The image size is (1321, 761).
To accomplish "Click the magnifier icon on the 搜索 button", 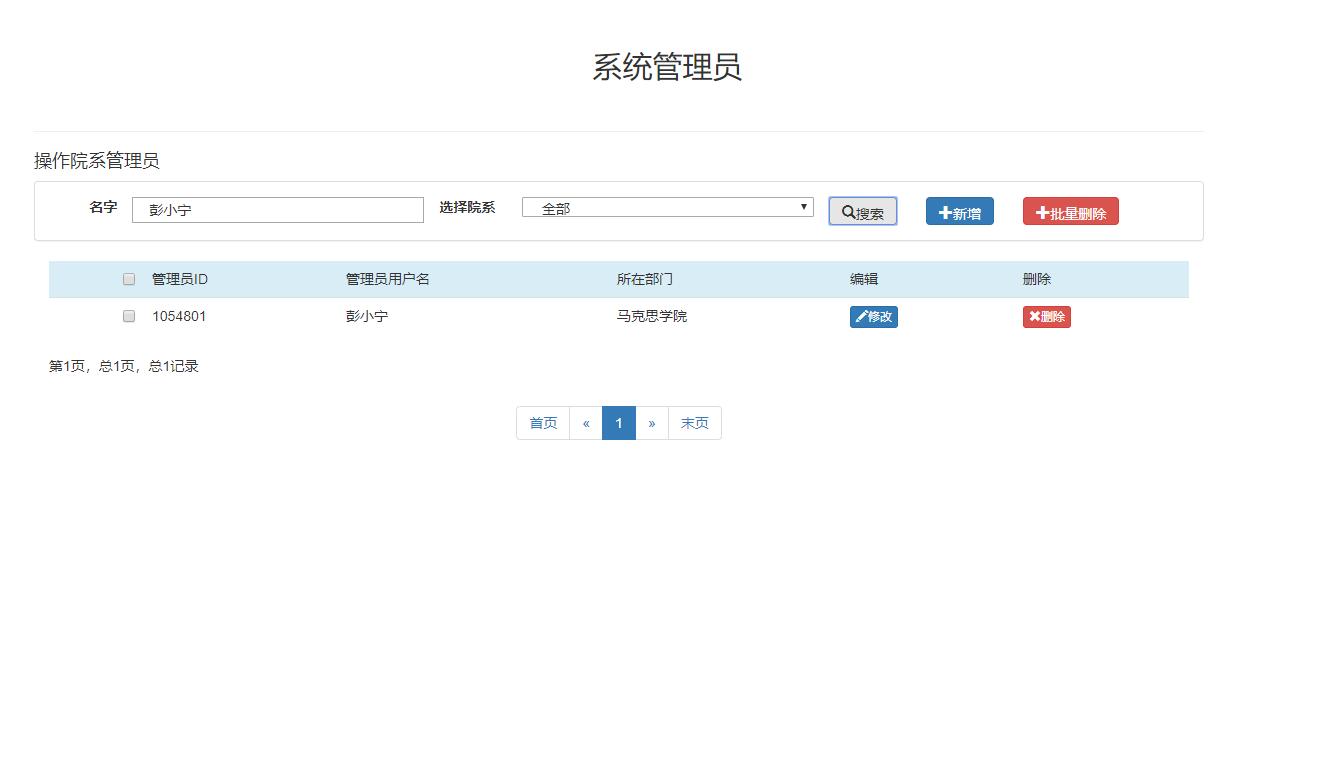I will pyautogui.click(x=849, y=211).
